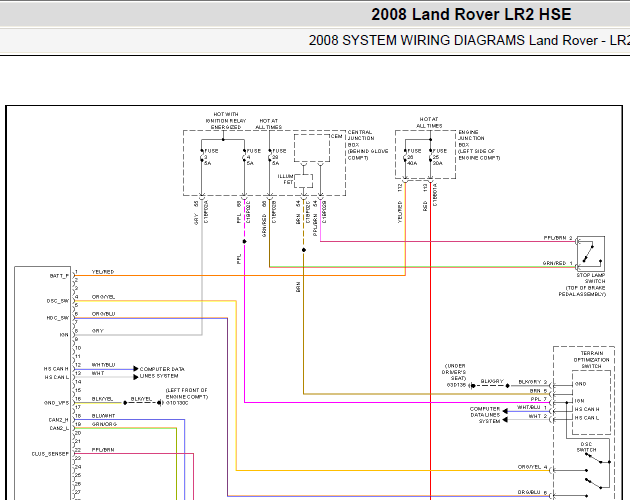Select the 'BATT_P' pin label
Viewport: 630px width, 500px height.
(x=59, y=276)
